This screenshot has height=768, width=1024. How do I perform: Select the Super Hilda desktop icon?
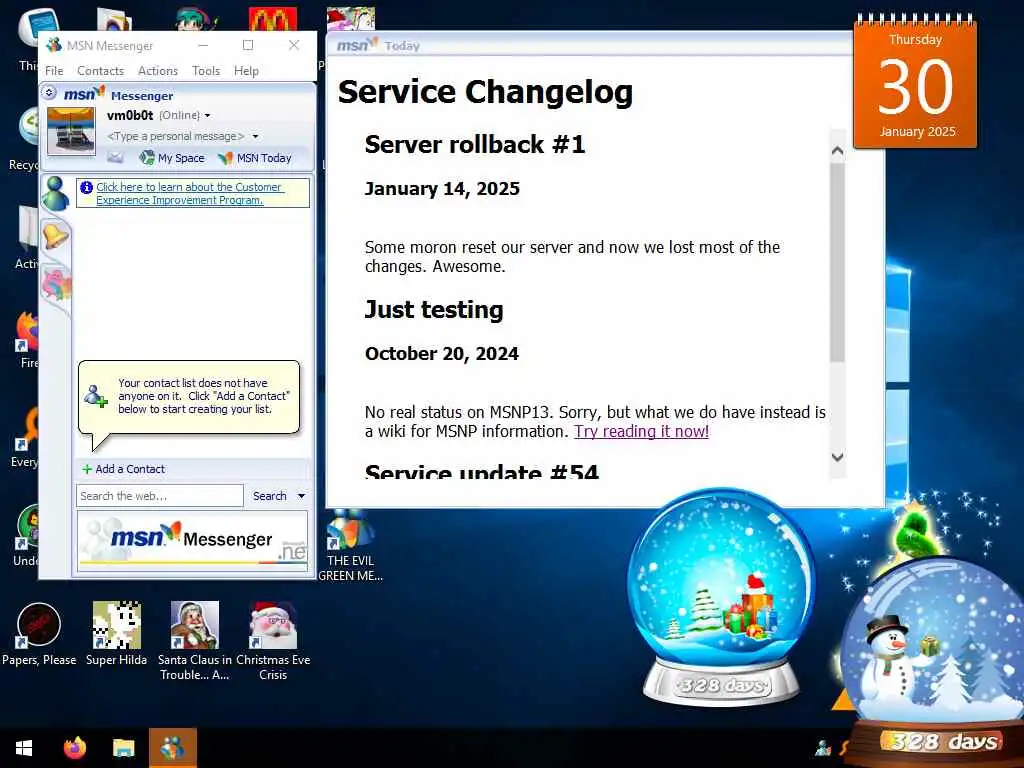[x=116, y=633]
